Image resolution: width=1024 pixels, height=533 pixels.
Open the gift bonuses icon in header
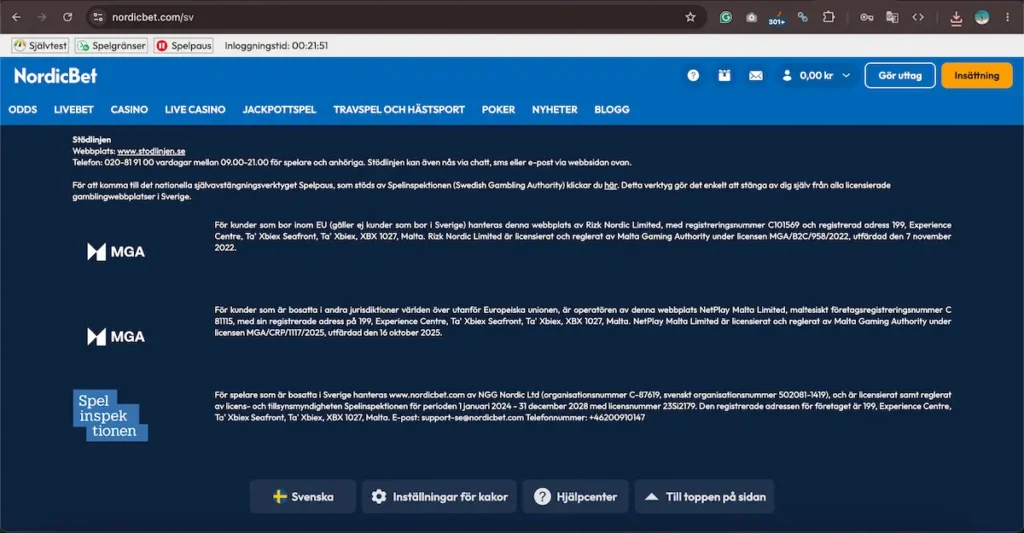click(x=724, y=76)
